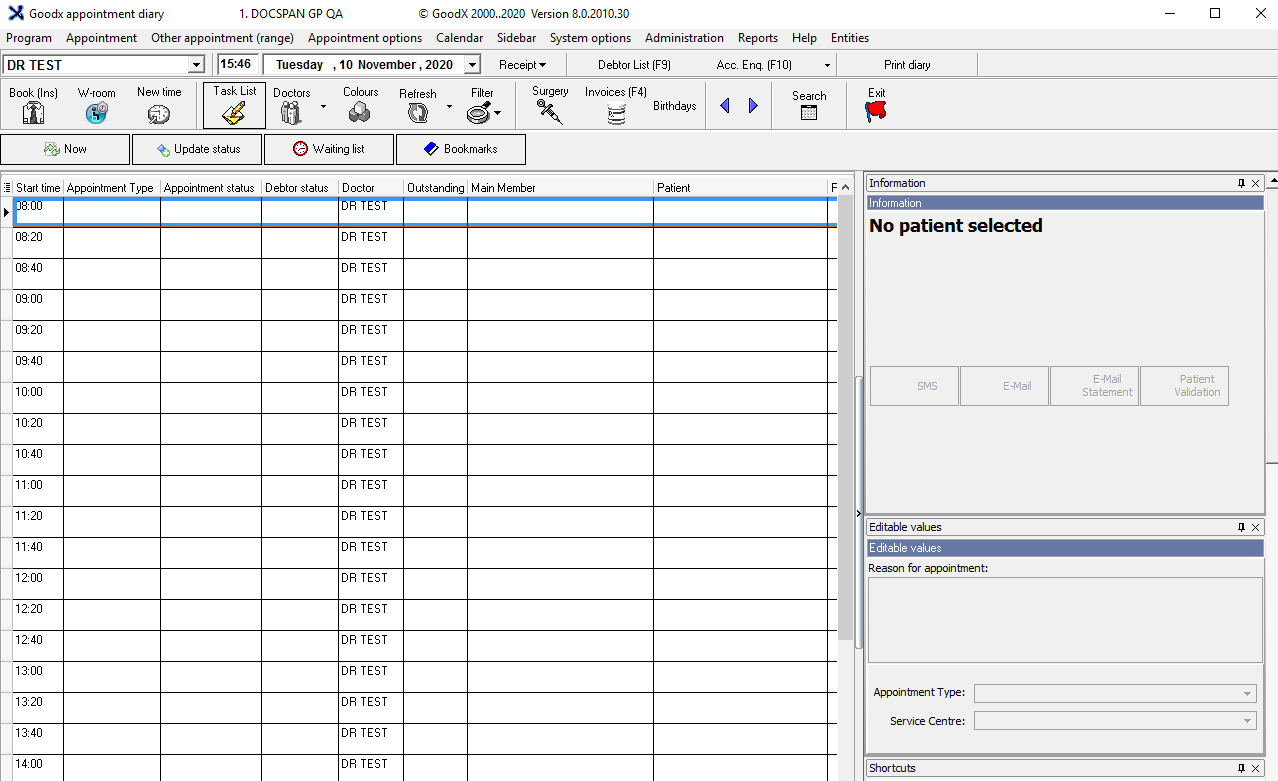Screen dimensions: 1278x781
Task: Click the Waiting list button
Action: [329, 149]
